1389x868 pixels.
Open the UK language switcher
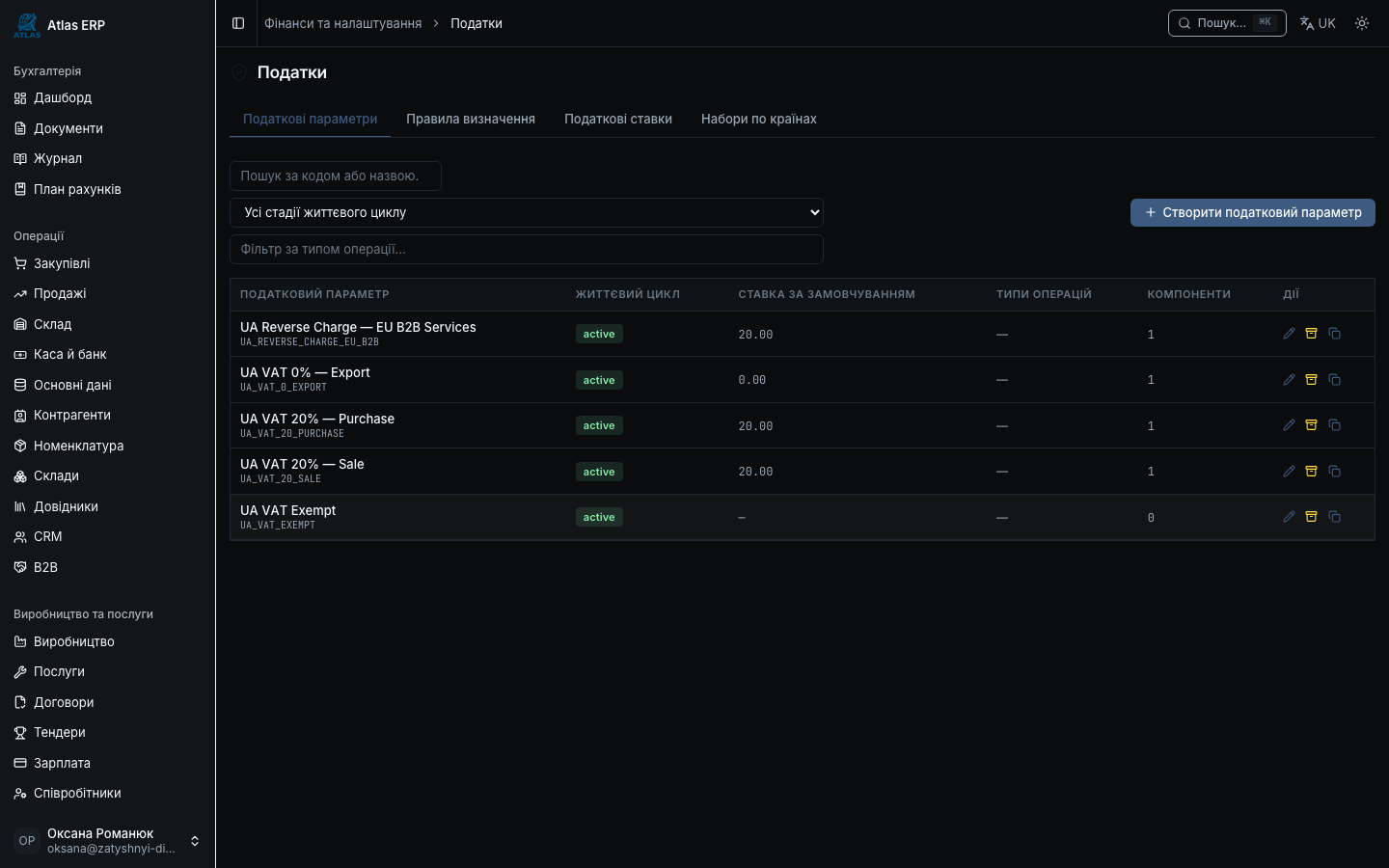click(1318, 23)
